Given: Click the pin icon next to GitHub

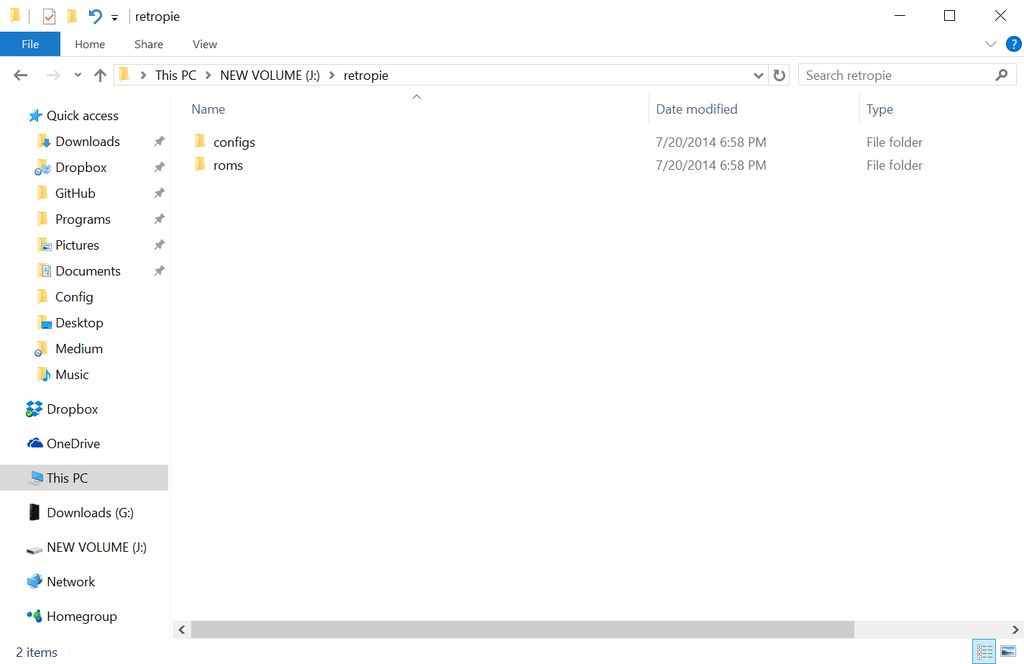Looking at the screenshot, I should 159,193.
